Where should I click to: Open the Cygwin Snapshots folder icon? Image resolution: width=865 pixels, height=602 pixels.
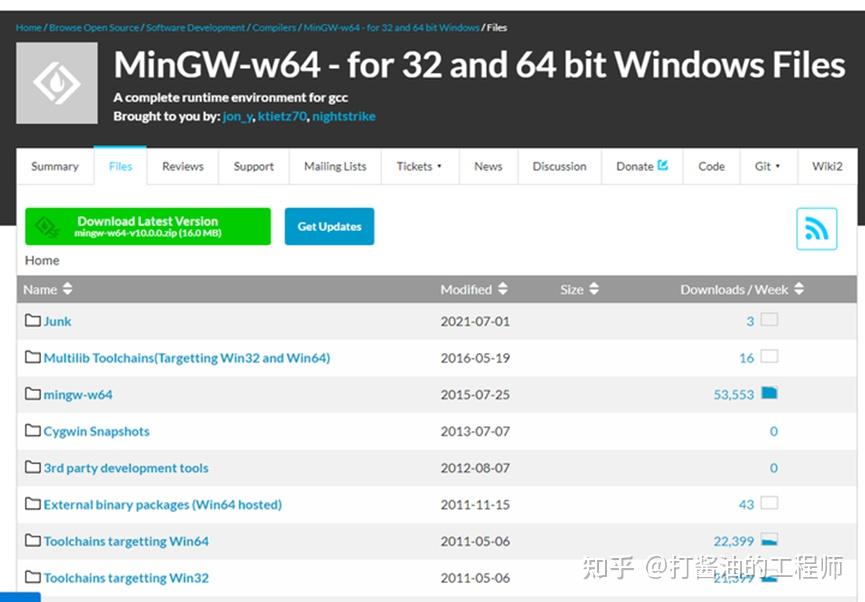click(x=31, y=431)
